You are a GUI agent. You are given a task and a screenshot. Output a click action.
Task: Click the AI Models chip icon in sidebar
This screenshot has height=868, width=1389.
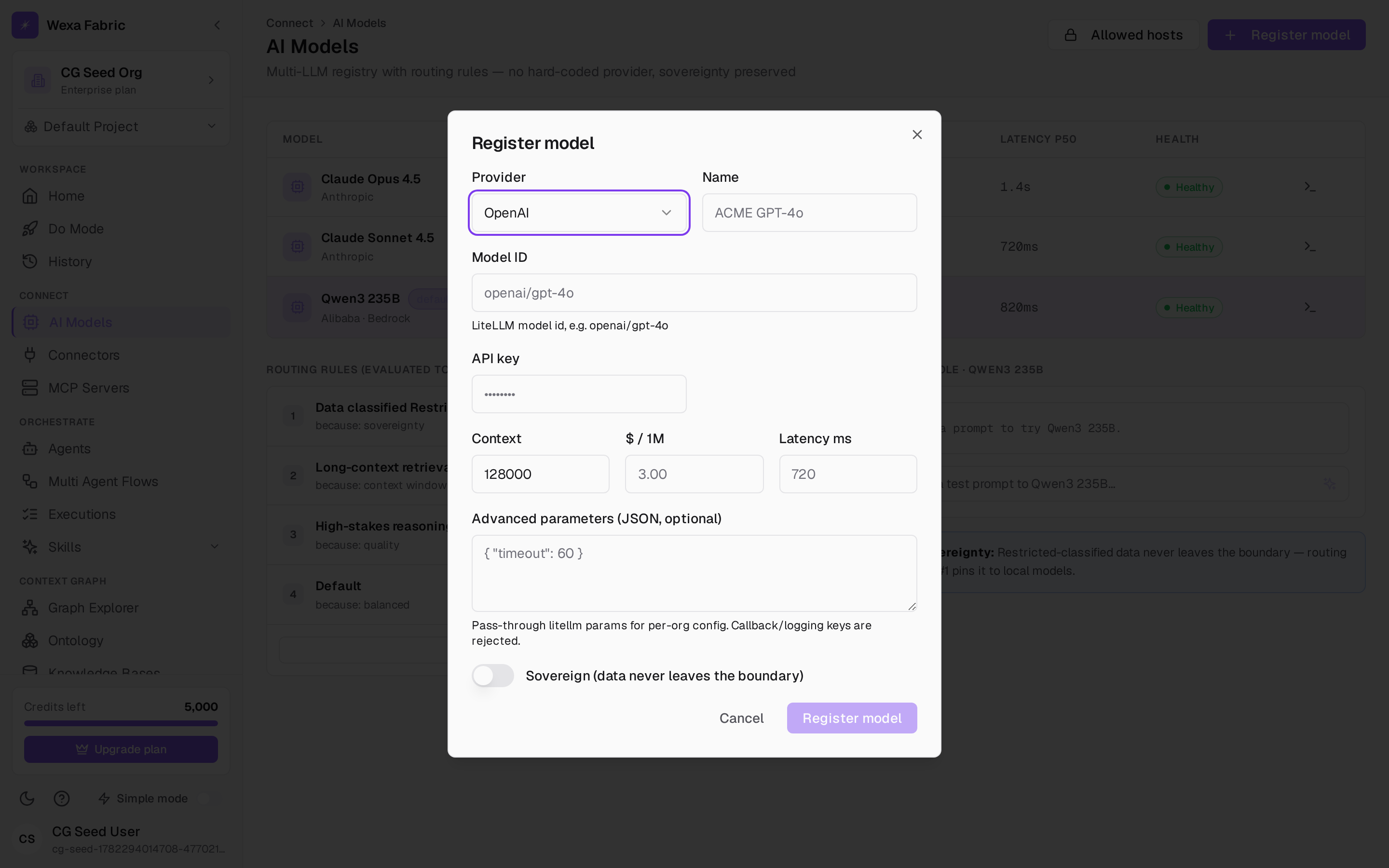pyautogui.click(x=31, y=322)
